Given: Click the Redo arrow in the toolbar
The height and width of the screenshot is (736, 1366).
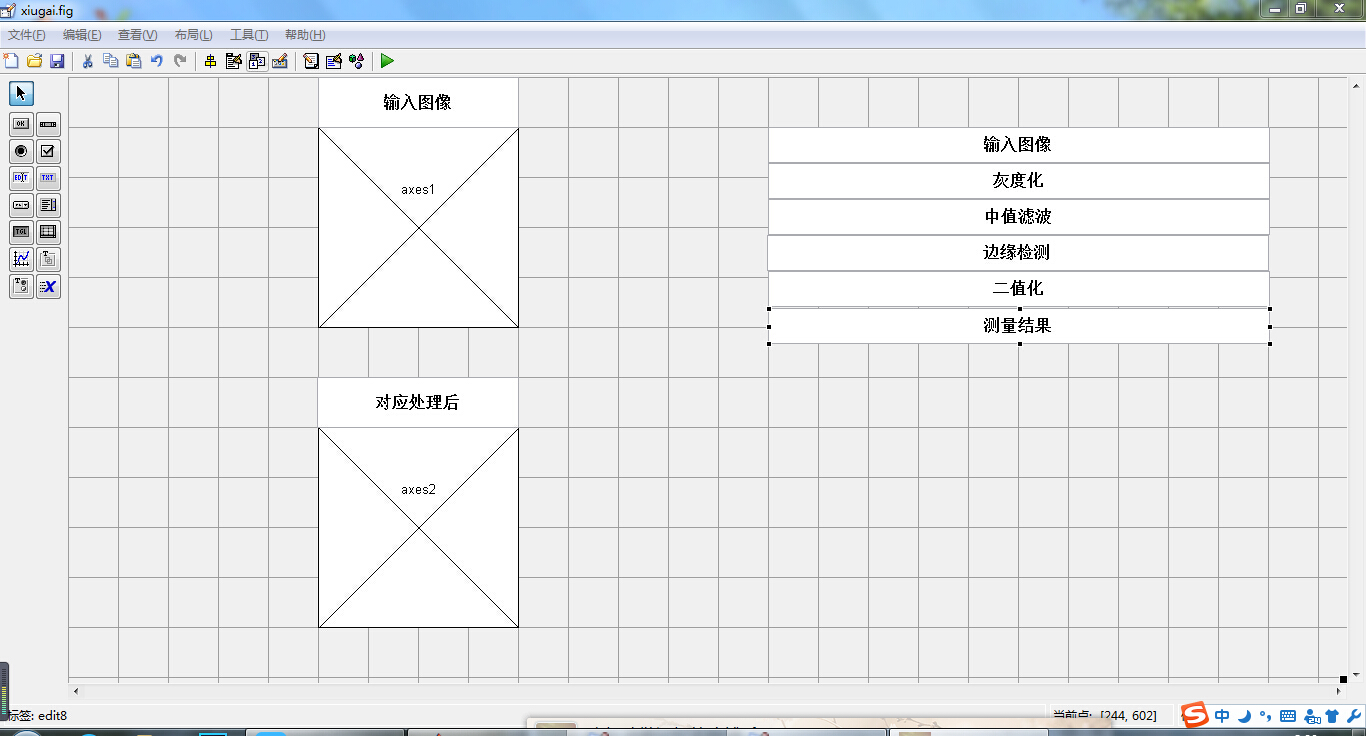Looking at the screenshot, I should (x=180, y=61).
